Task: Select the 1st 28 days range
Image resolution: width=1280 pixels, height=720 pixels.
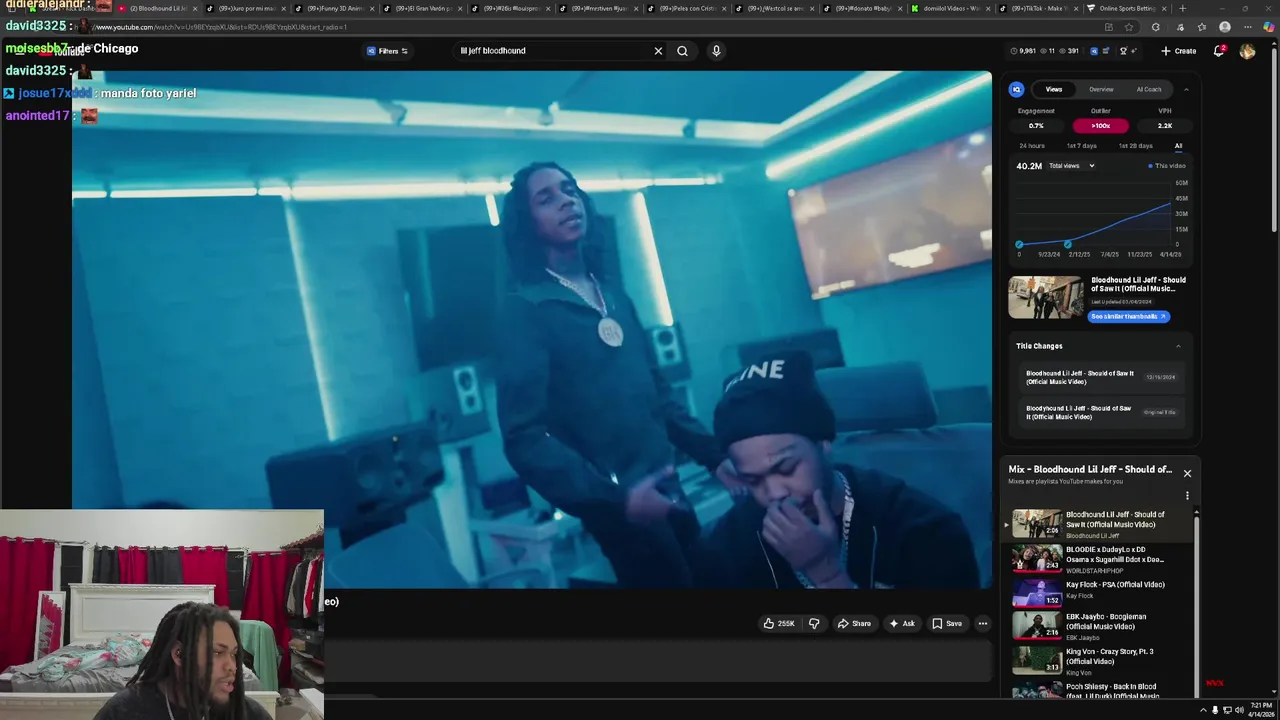Action: click(x=1136, y=146)
